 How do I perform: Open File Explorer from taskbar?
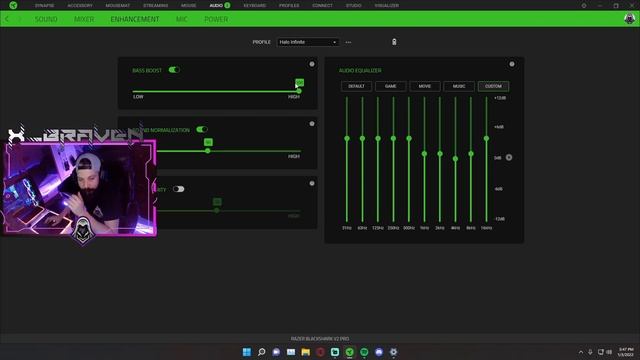click(306, 352)
